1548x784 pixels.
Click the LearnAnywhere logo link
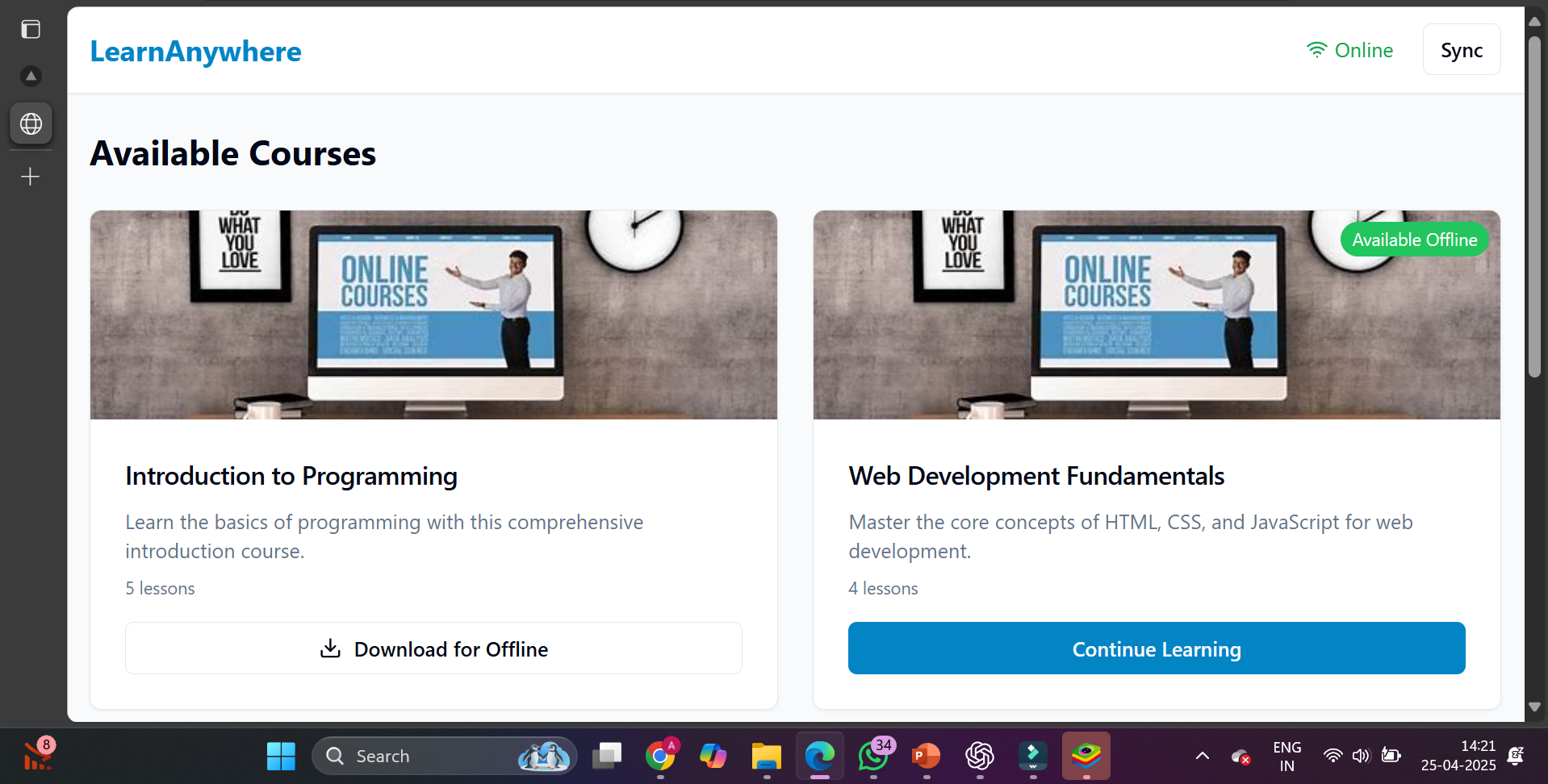coord(195,52)
